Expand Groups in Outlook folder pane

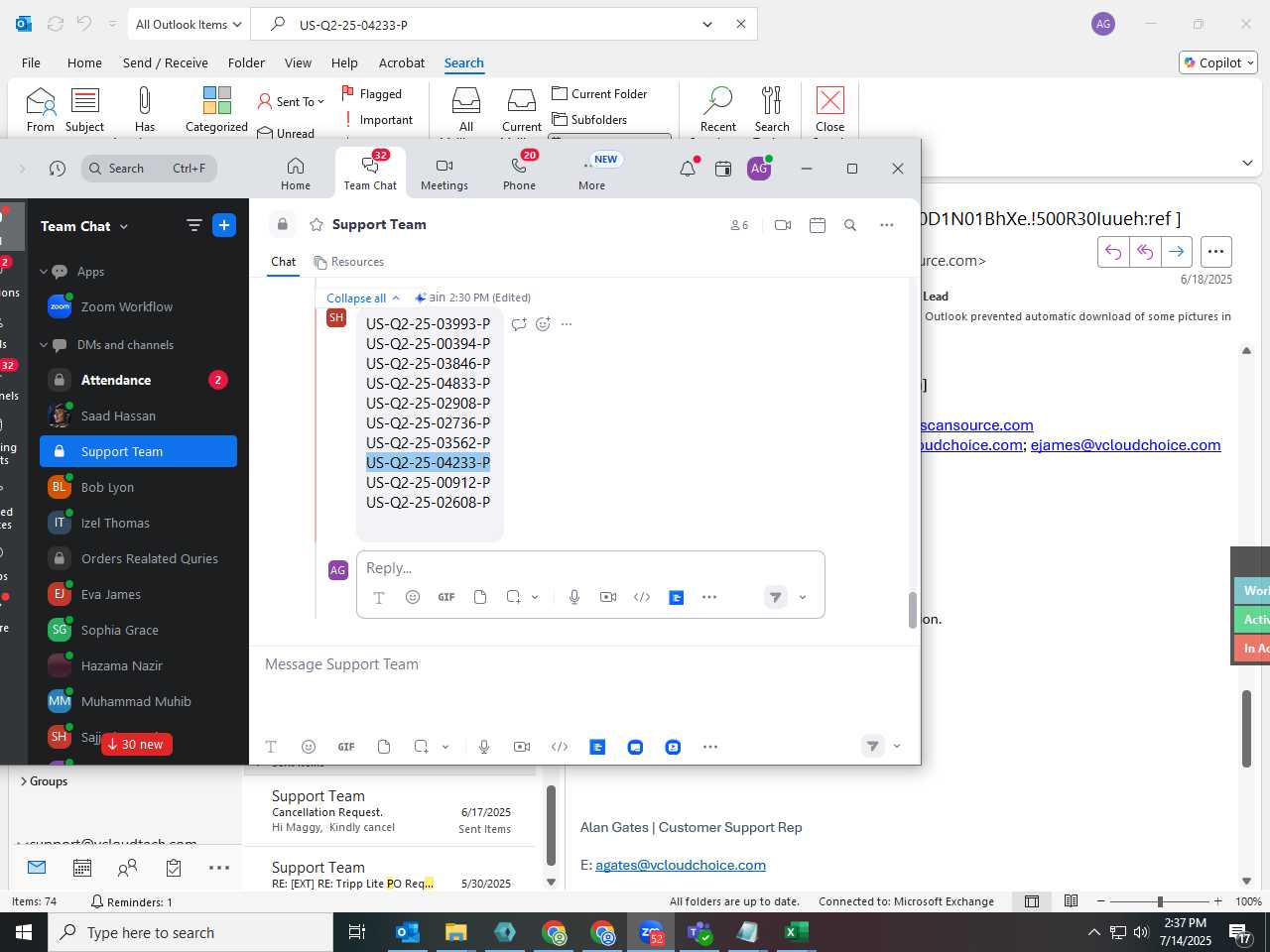[24, 781]
